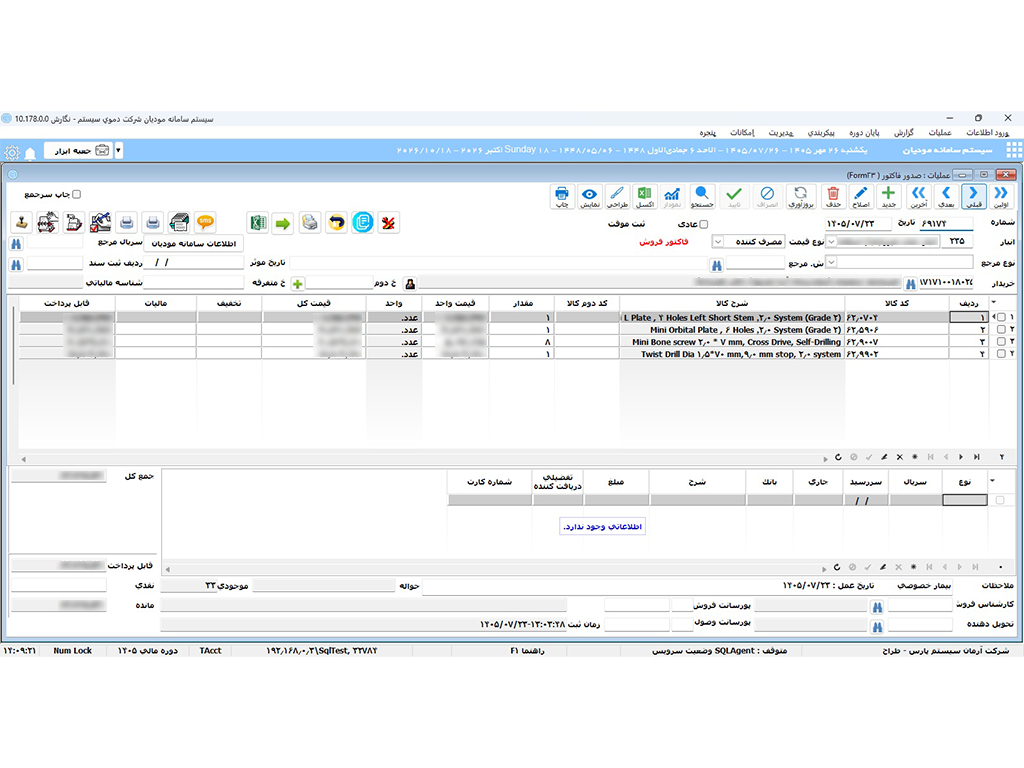Viewport: 1024px width, 768px height.
Task: Enable the چاپ سرجمع checkbox
Action: [76, 195]
